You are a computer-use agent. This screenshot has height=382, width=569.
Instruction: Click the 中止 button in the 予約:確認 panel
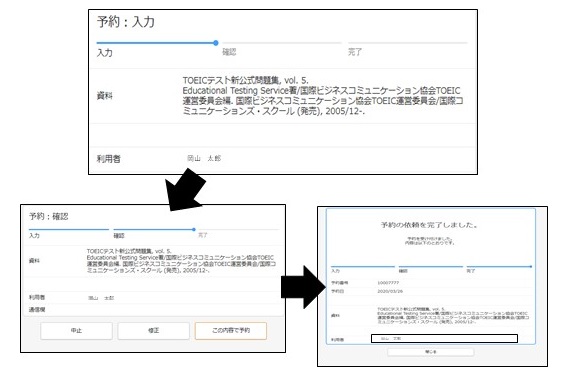[x=77, y=330]
